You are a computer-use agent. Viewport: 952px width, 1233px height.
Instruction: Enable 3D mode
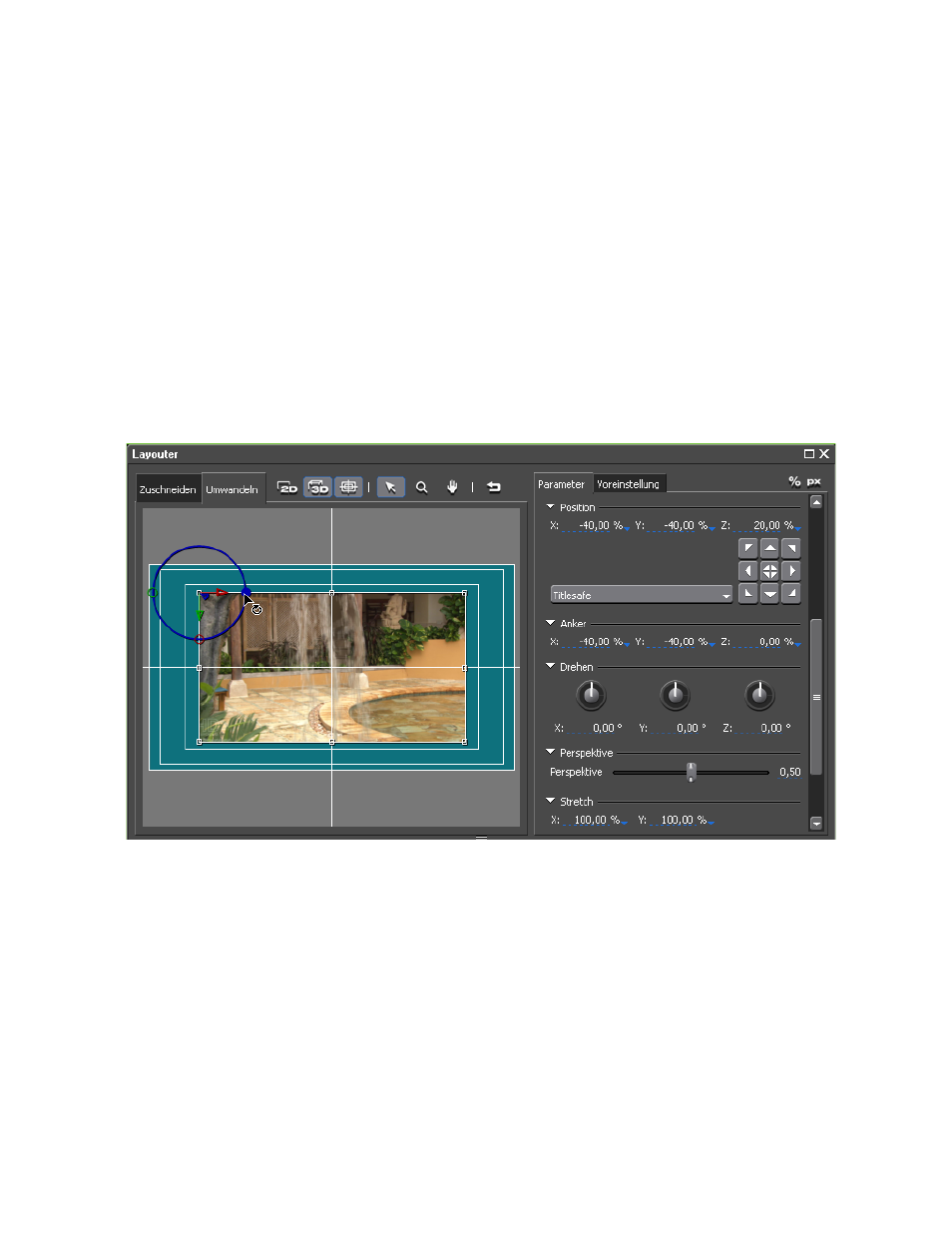click(x=318, y=487)
